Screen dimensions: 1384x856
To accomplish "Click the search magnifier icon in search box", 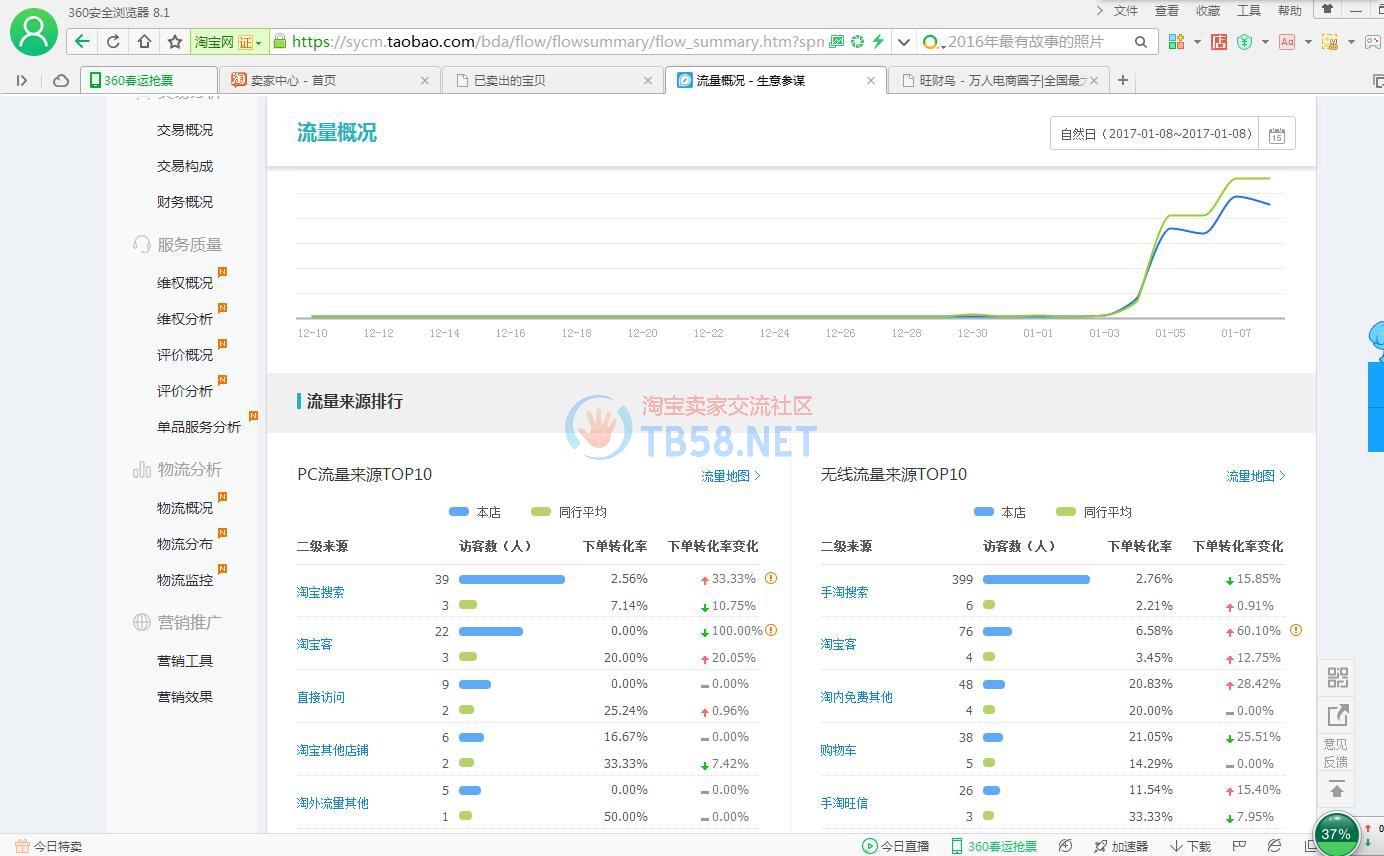I will (x=1140, y=42).
